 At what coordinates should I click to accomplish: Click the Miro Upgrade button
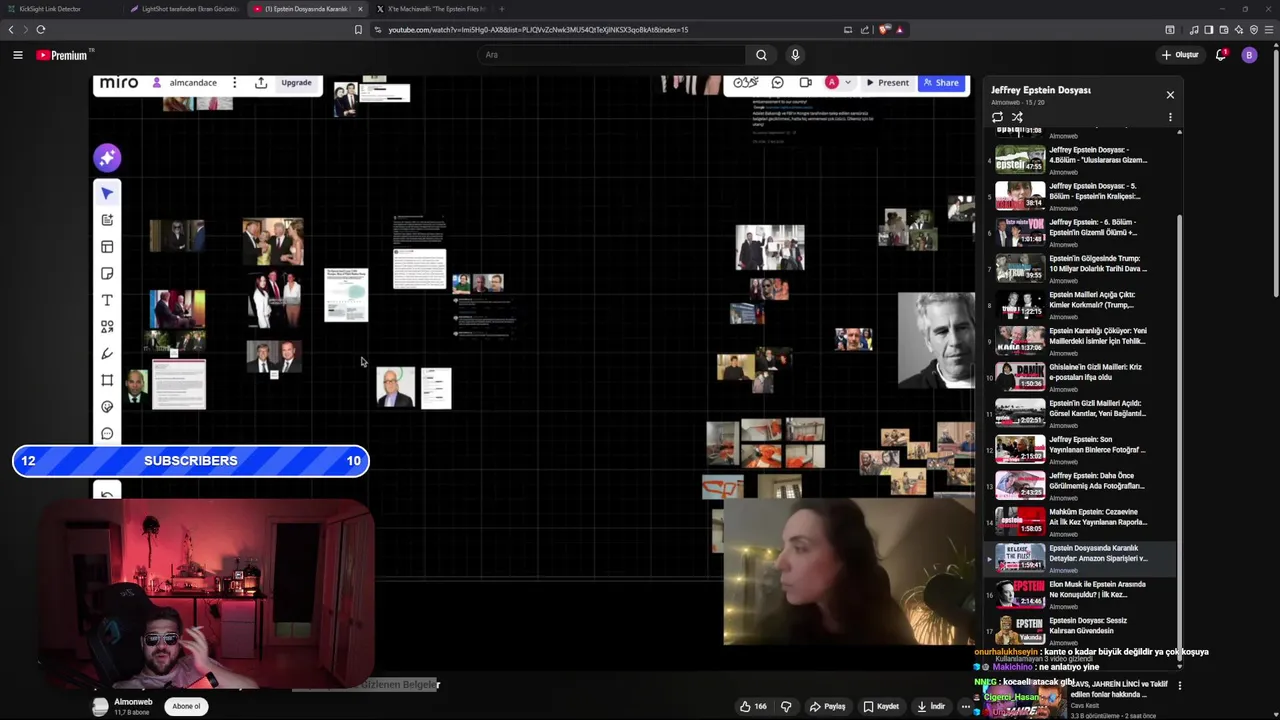(x=296, y=83)
